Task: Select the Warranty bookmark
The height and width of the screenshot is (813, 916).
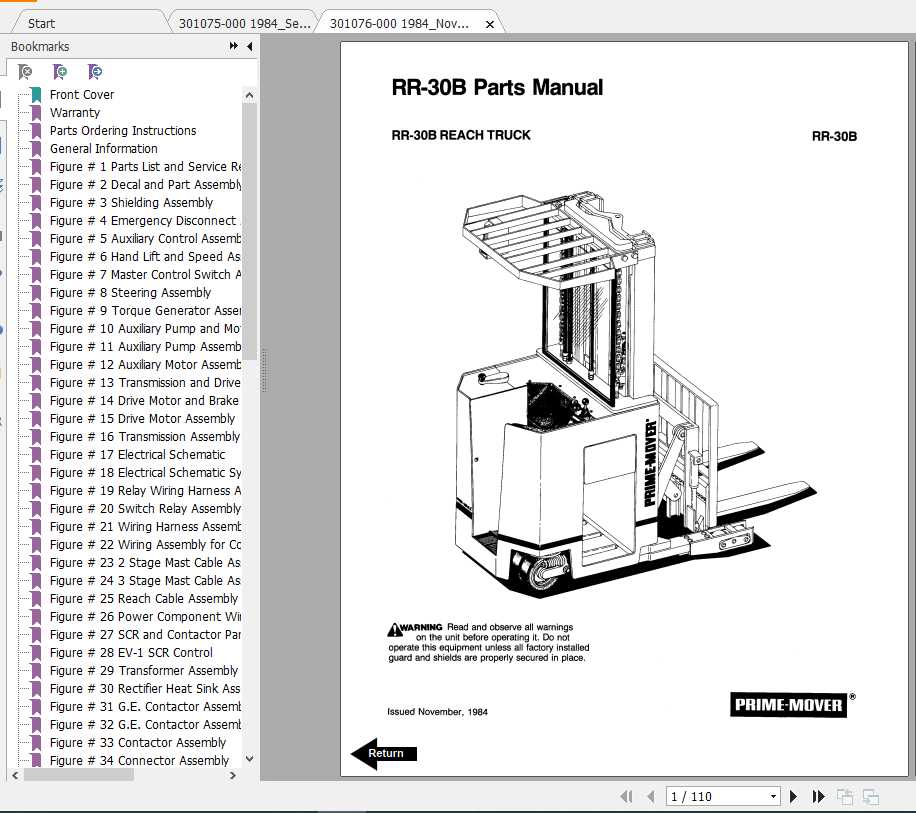Action: (77, 112)
